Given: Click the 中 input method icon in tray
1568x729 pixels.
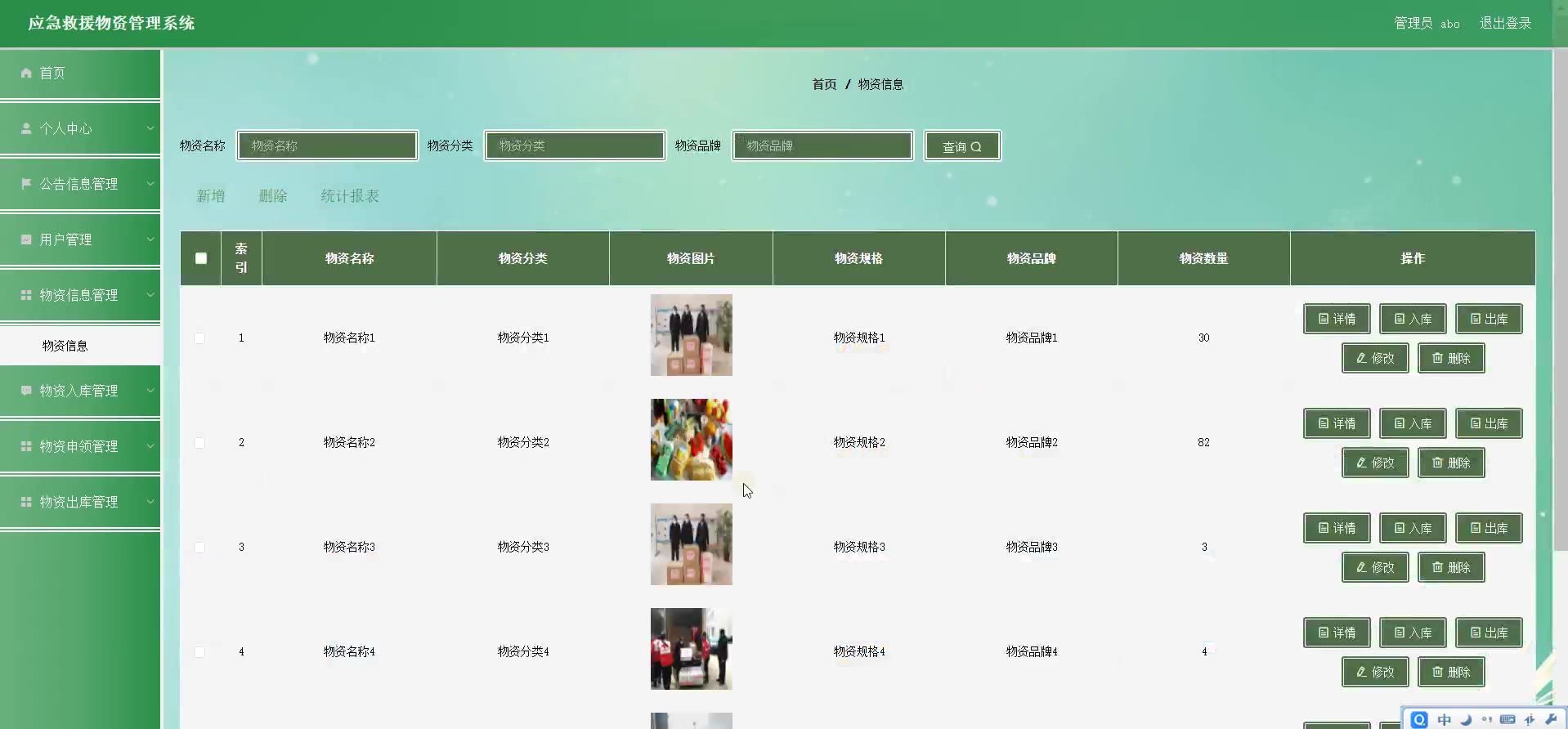Looking at the screenshot, I should [x=1444, y=720].
